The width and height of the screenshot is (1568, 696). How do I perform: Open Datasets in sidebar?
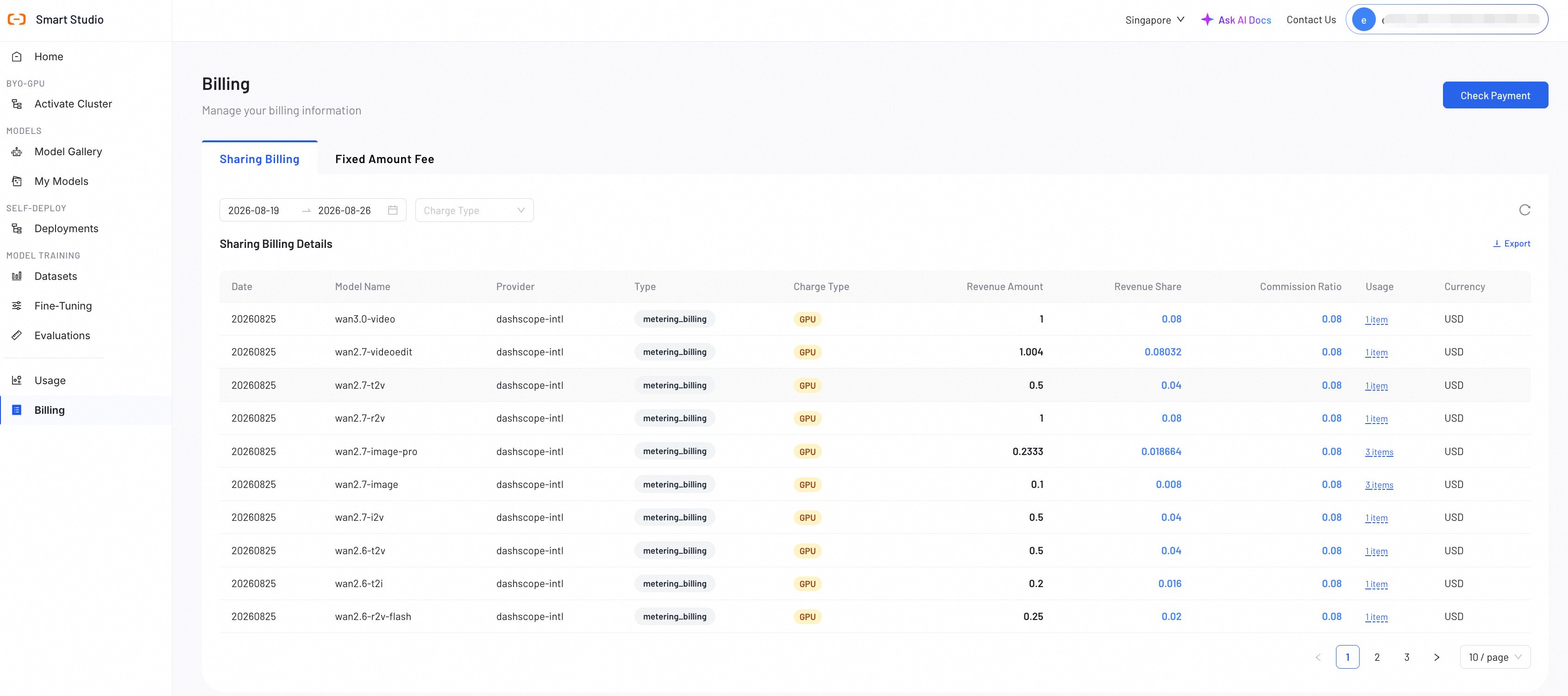pyautogui.click(x=56, y=276)
